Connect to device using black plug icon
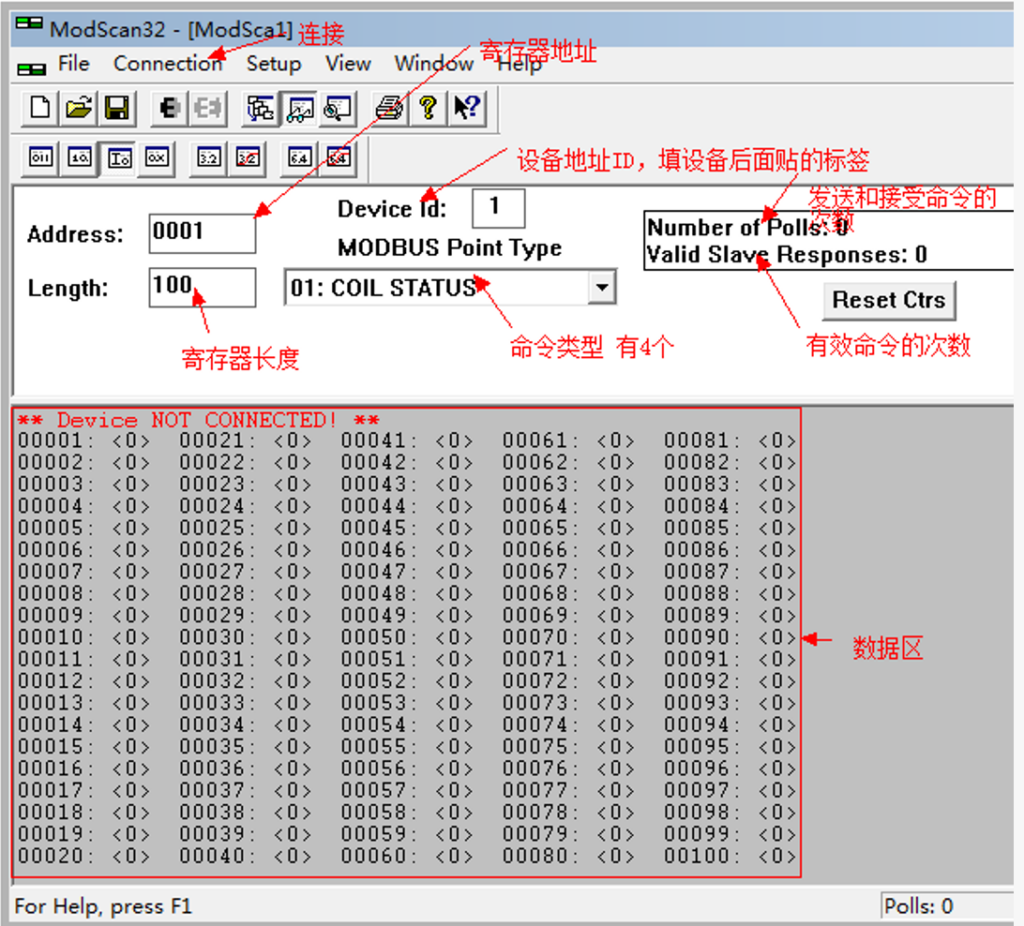 click(169, 108)
